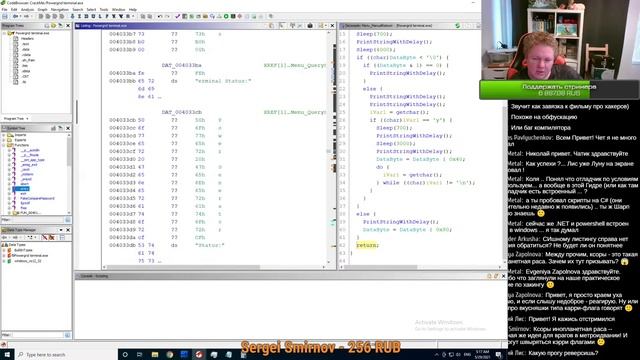Screen dimensions: 640x360
Task: Open the bookmark type dropdown arrow
Action: click(133, 16)
